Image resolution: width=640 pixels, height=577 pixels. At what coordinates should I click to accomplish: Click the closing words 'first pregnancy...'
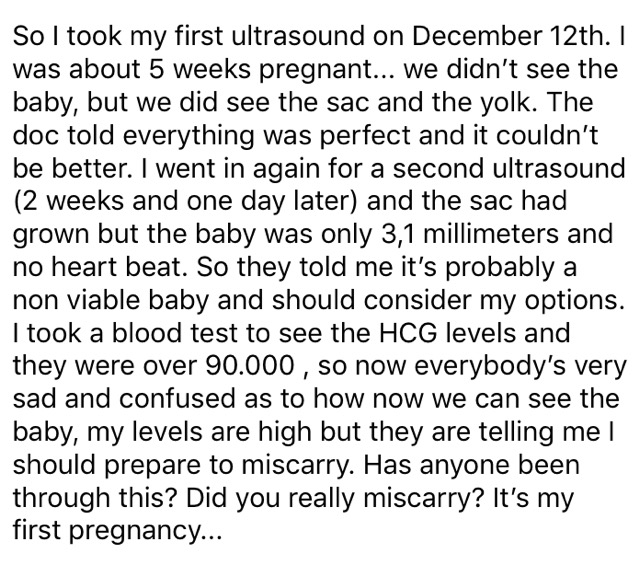118,532
